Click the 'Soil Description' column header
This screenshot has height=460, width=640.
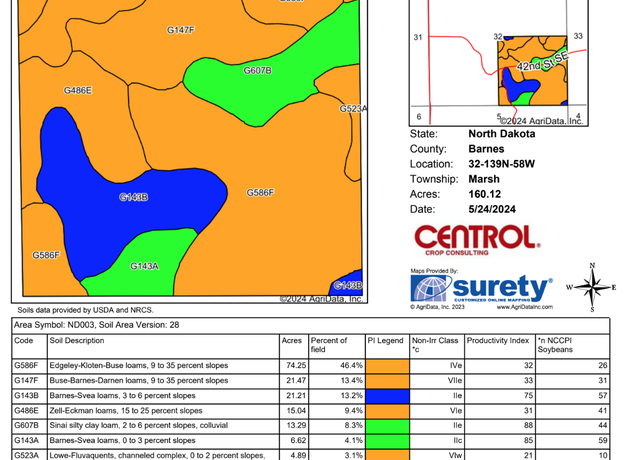(77, 340)
